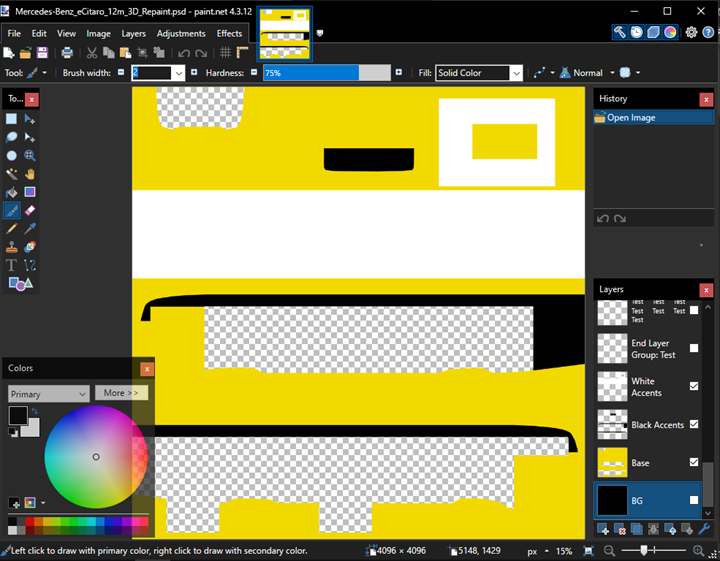Open the Layers menu

click(x=133, y=34)
